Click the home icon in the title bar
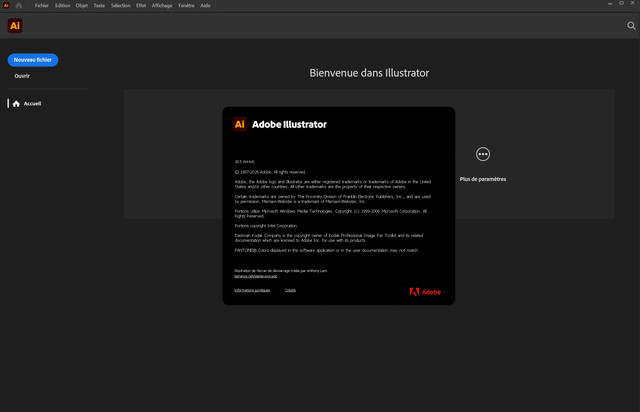The image size is (640, 412). point(19,5)
